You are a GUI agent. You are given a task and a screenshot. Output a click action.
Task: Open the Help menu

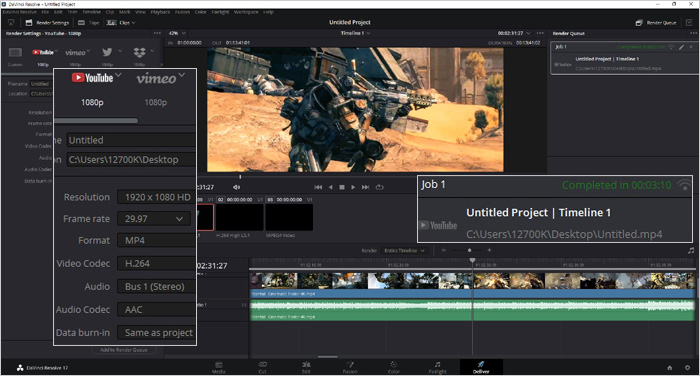(x=268, y=12)
